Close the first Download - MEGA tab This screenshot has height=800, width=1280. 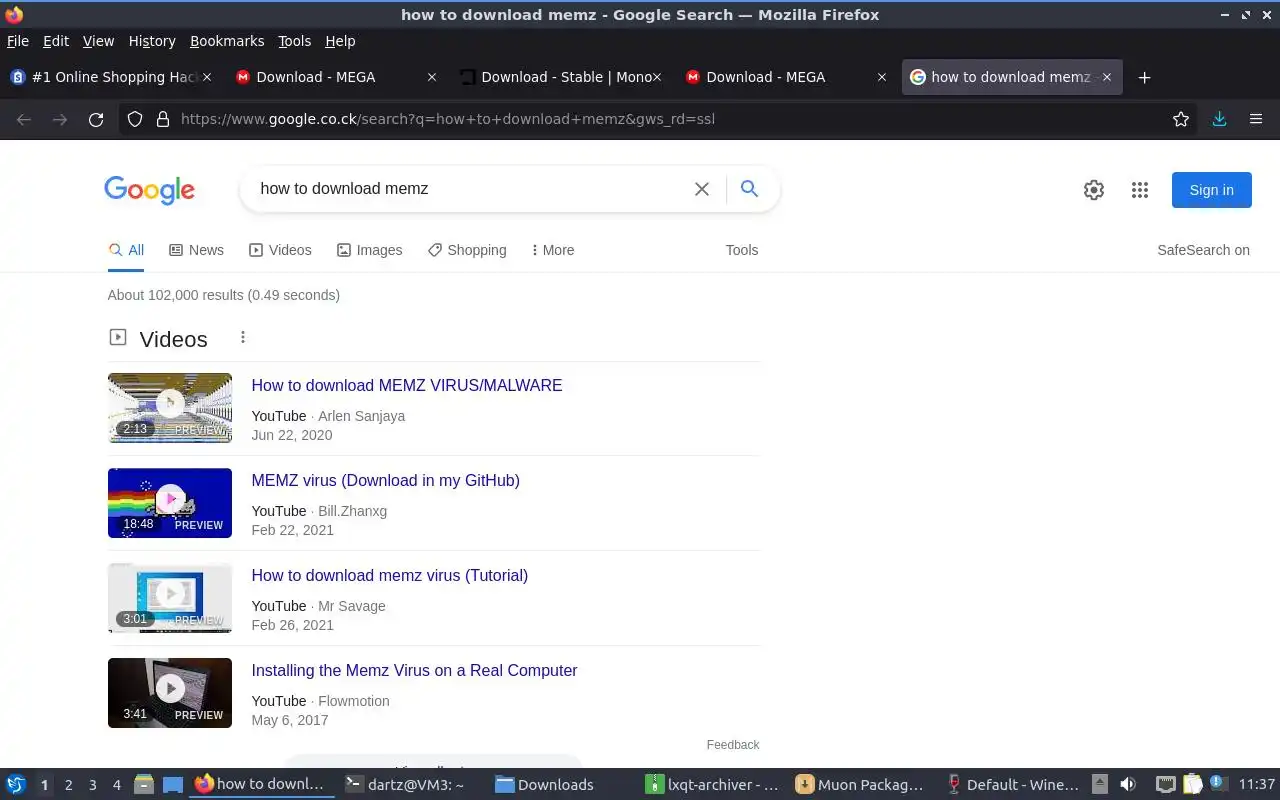pos(432,77)
